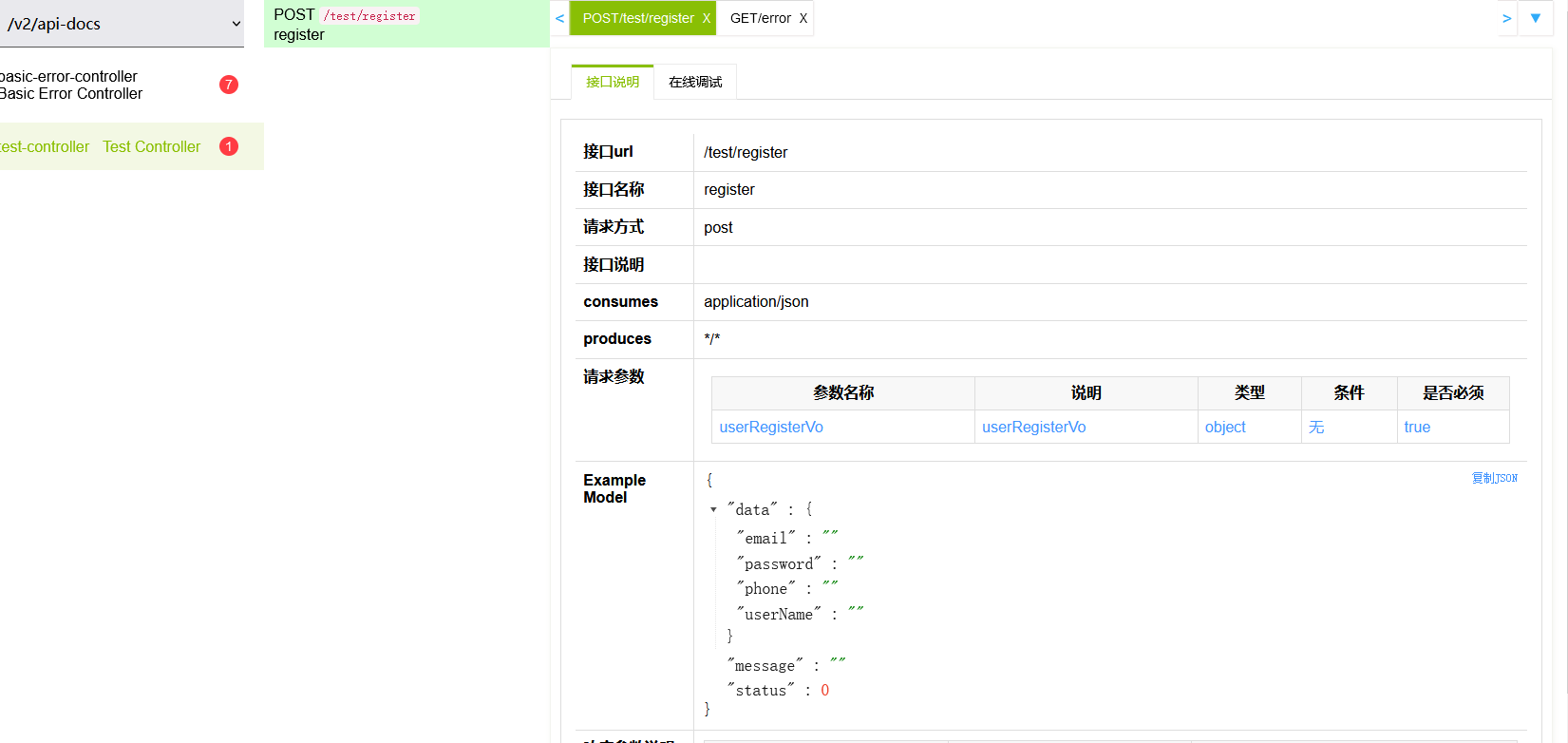This screenshot has height=743, width=1568.
Task: Click the 复制JSON copy link
Action: coord(1494,478)
